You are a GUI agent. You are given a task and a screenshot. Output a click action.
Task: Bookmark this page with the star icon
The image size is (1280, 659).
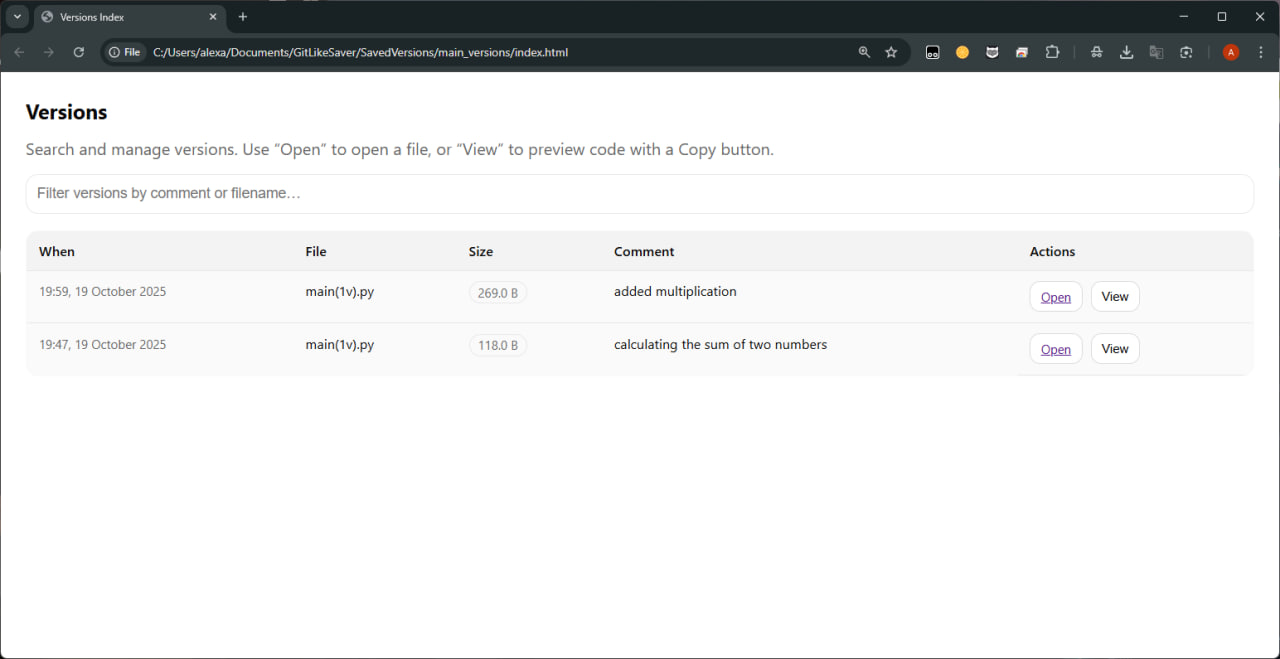click(x=891, y=52)
